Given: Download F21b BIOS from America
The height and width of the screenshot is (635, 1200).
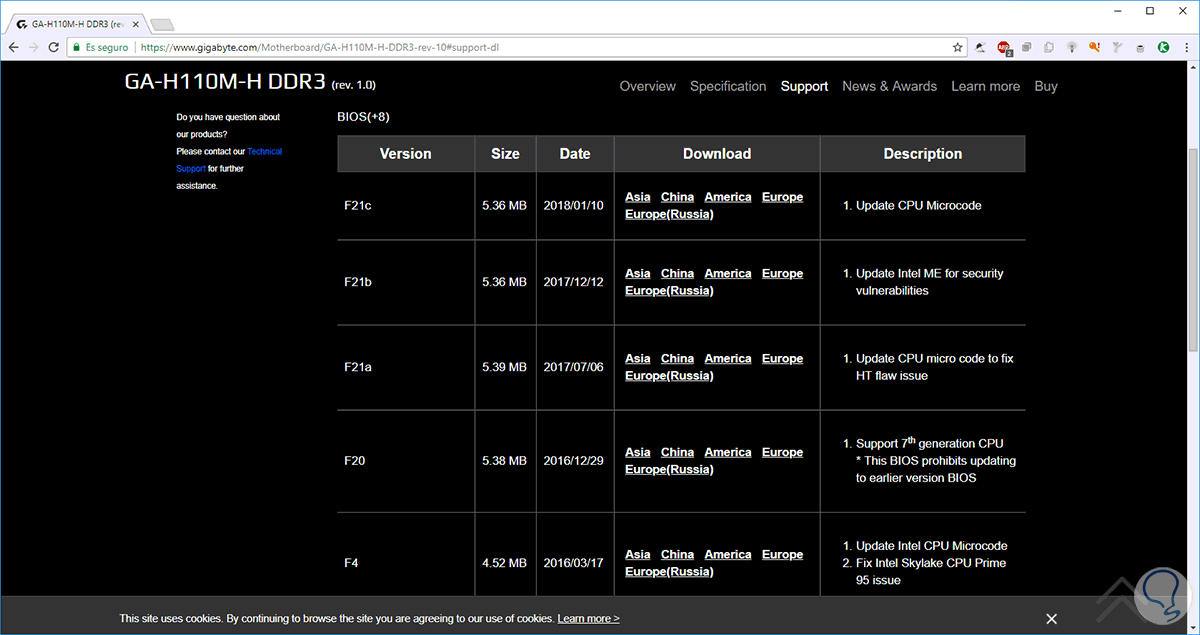Looking at the screenshot, I should (x=728, y=273).
